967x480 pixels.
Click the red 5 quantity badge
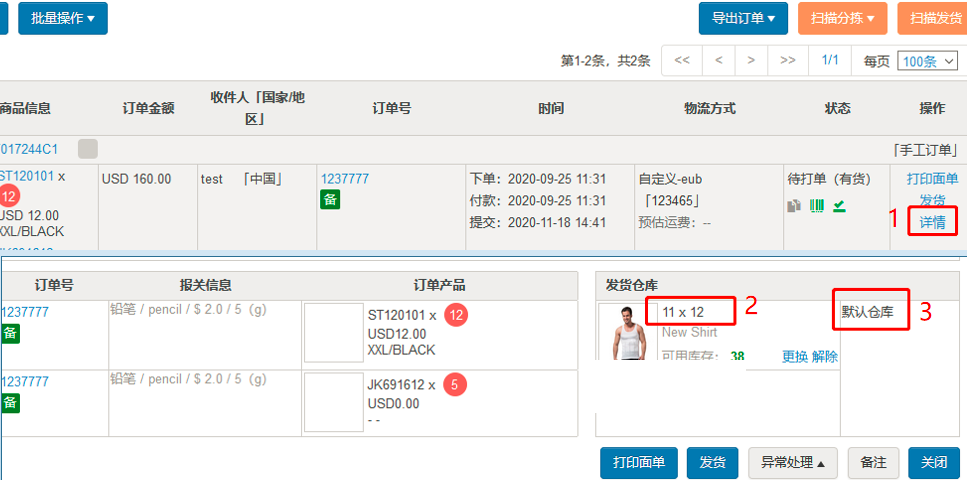(x=452, y=385)
